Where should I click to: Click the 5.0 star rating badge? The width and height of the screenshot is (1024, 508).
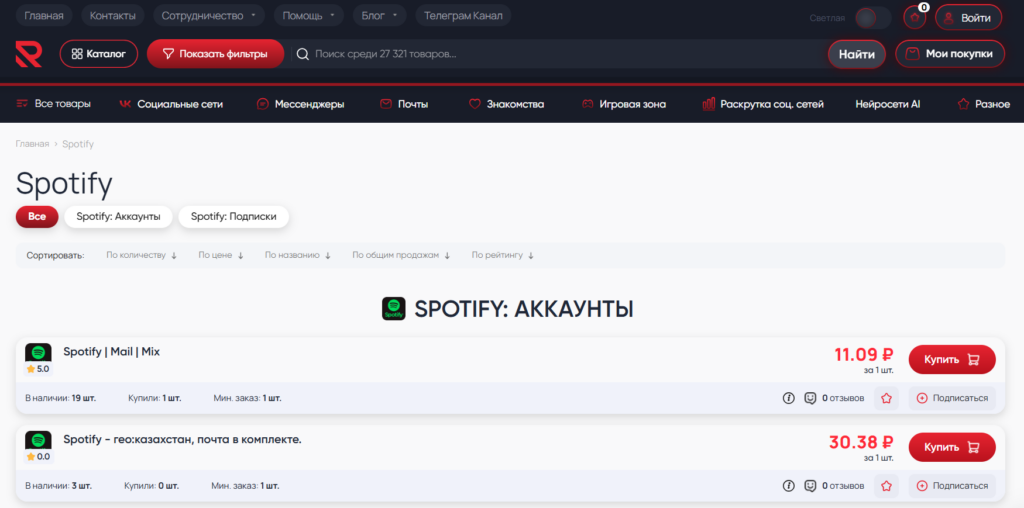pos(38,369)
